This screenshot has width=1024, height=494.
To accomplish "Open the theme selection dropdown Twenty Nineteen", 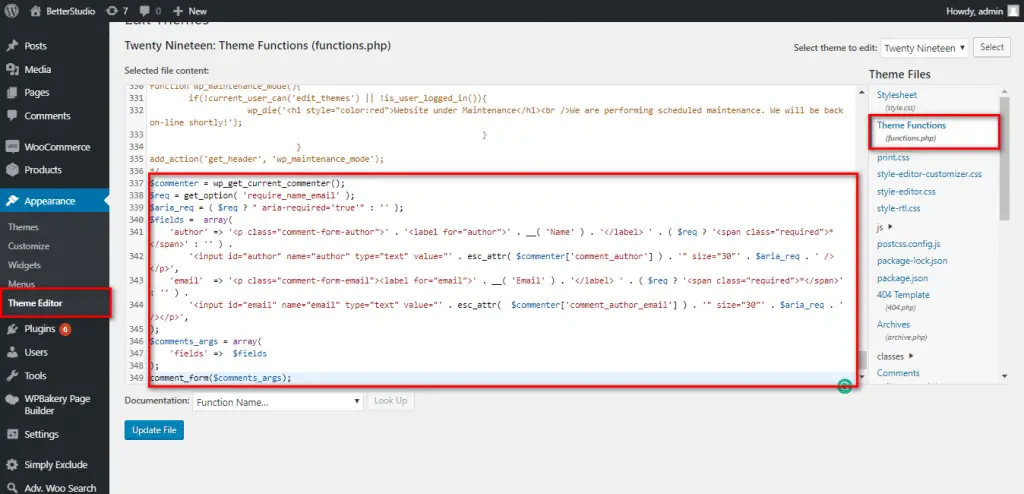I will [924, 48].
